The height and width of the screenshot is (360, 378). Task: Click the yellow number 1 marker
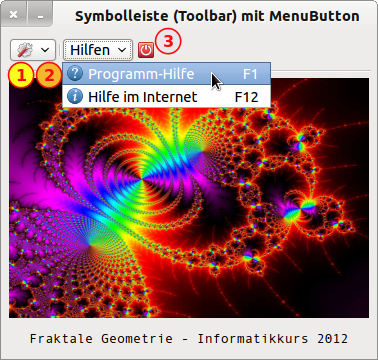pos(21,75)
